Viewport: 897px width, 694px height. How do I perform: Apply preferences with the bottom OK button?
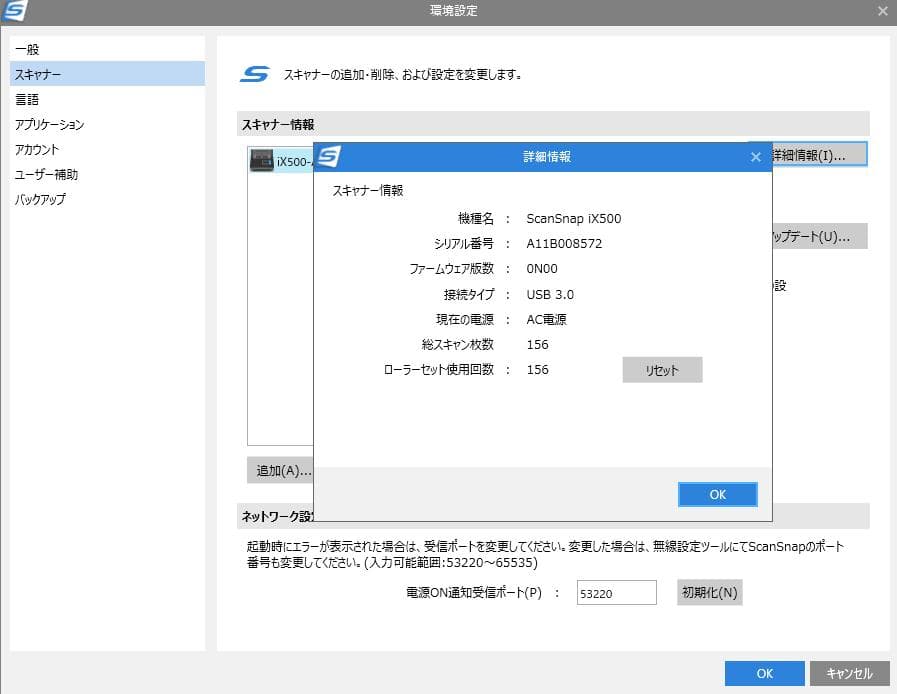click(x=764, y=673)
